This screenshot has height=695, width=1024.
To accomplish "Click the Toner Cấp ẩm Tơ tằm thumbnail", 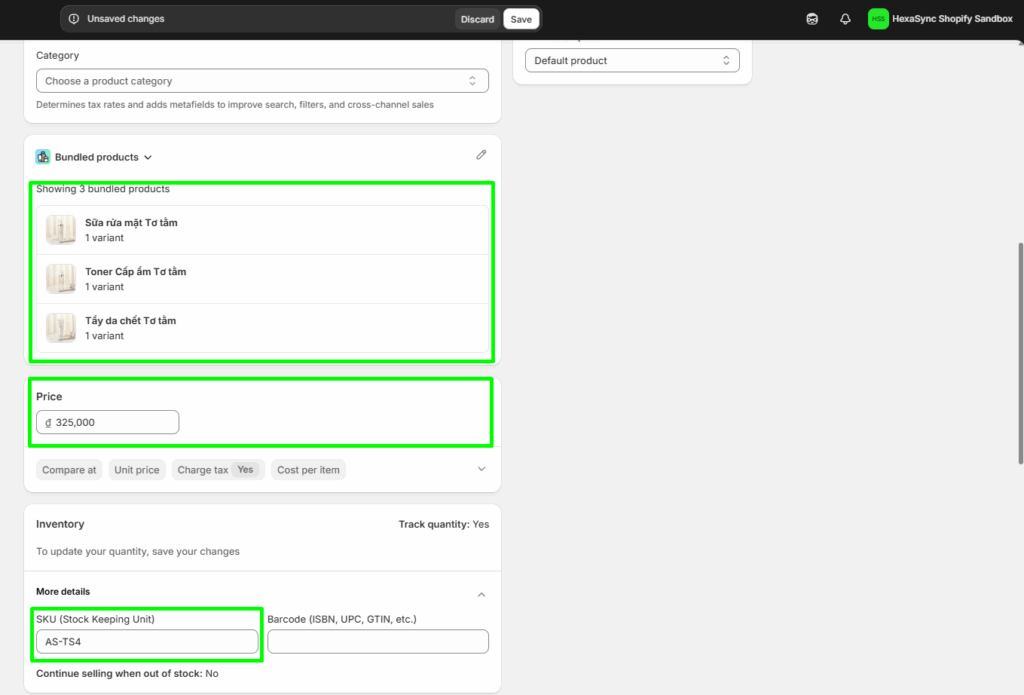I will click(61, 279).
